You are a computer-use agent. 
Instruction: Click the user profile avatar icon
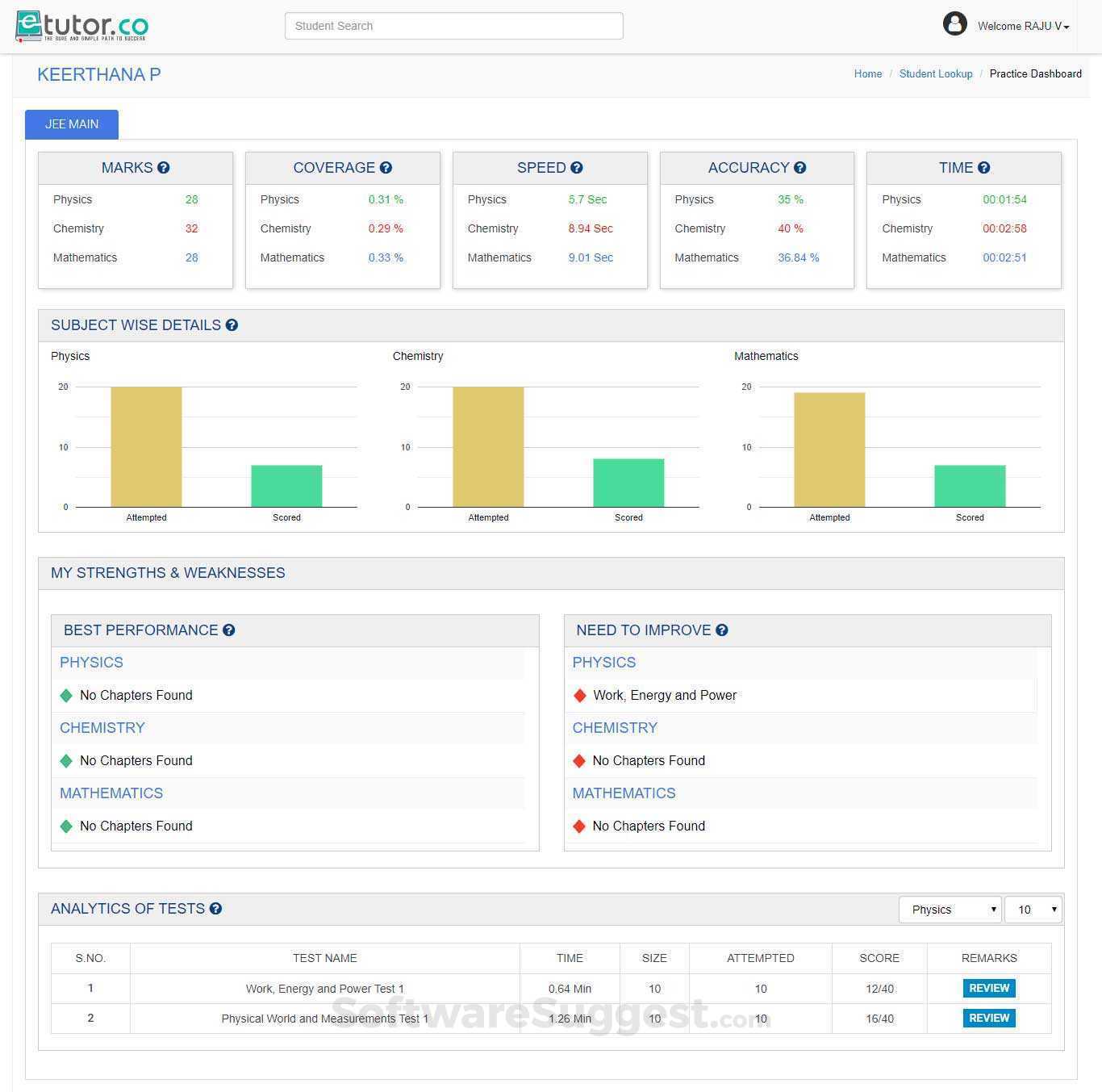coord(954,23)
